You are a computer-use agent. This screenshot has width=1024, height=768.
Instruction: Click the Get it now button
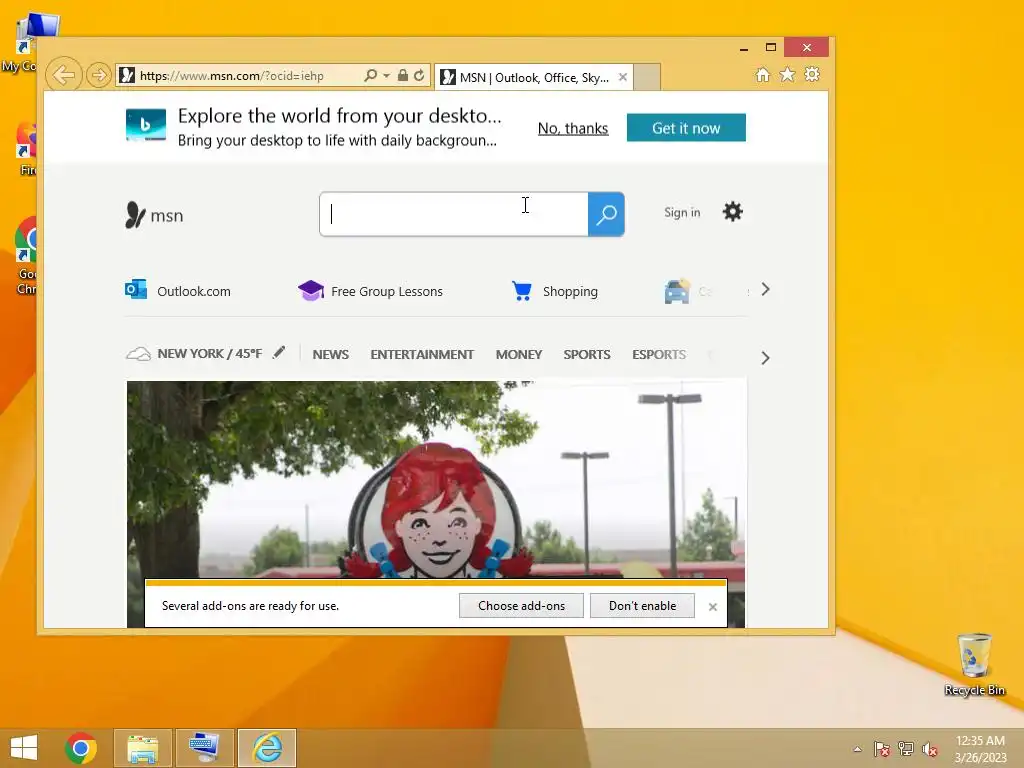click(686, 128)
